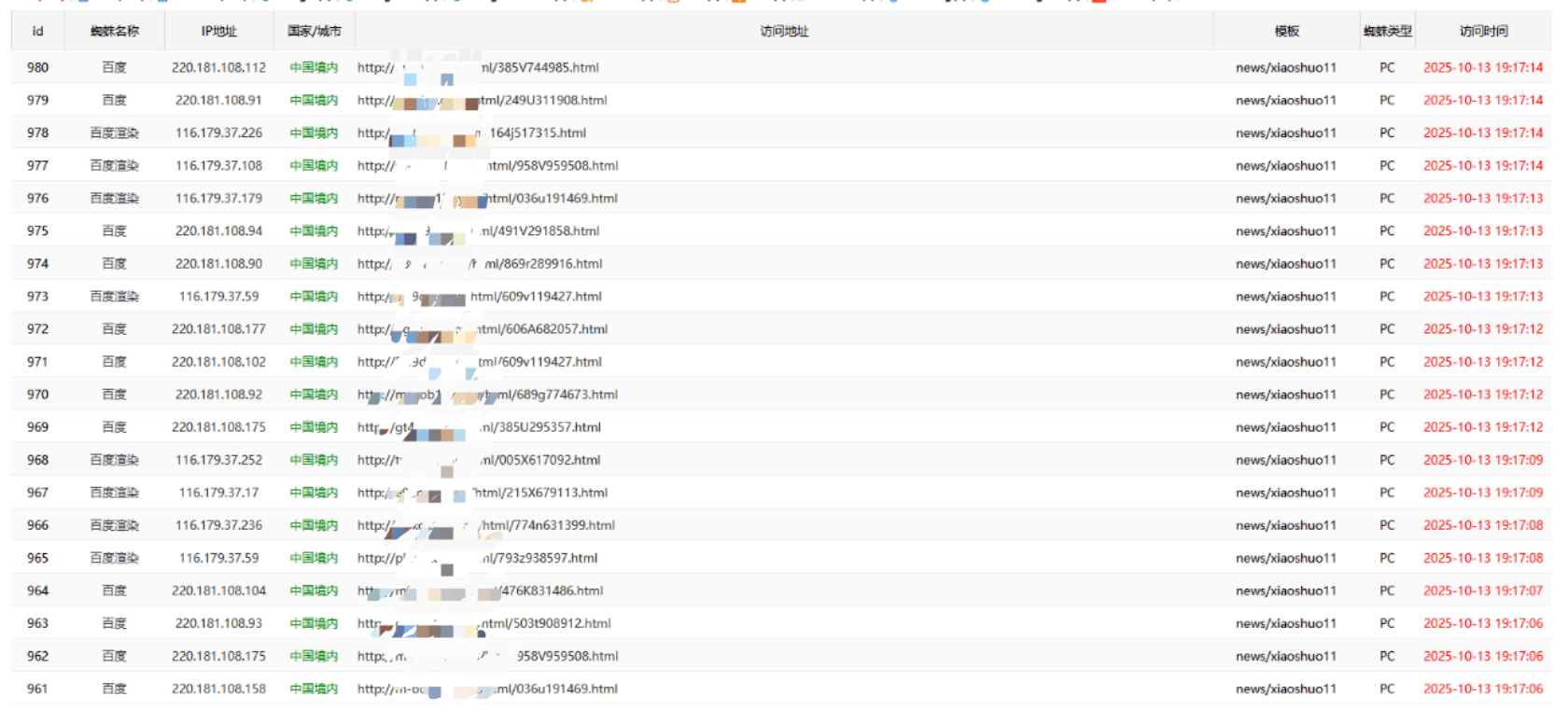
Task: Click IP address 220.181.108.92
Action: click(x=218, y=395)
